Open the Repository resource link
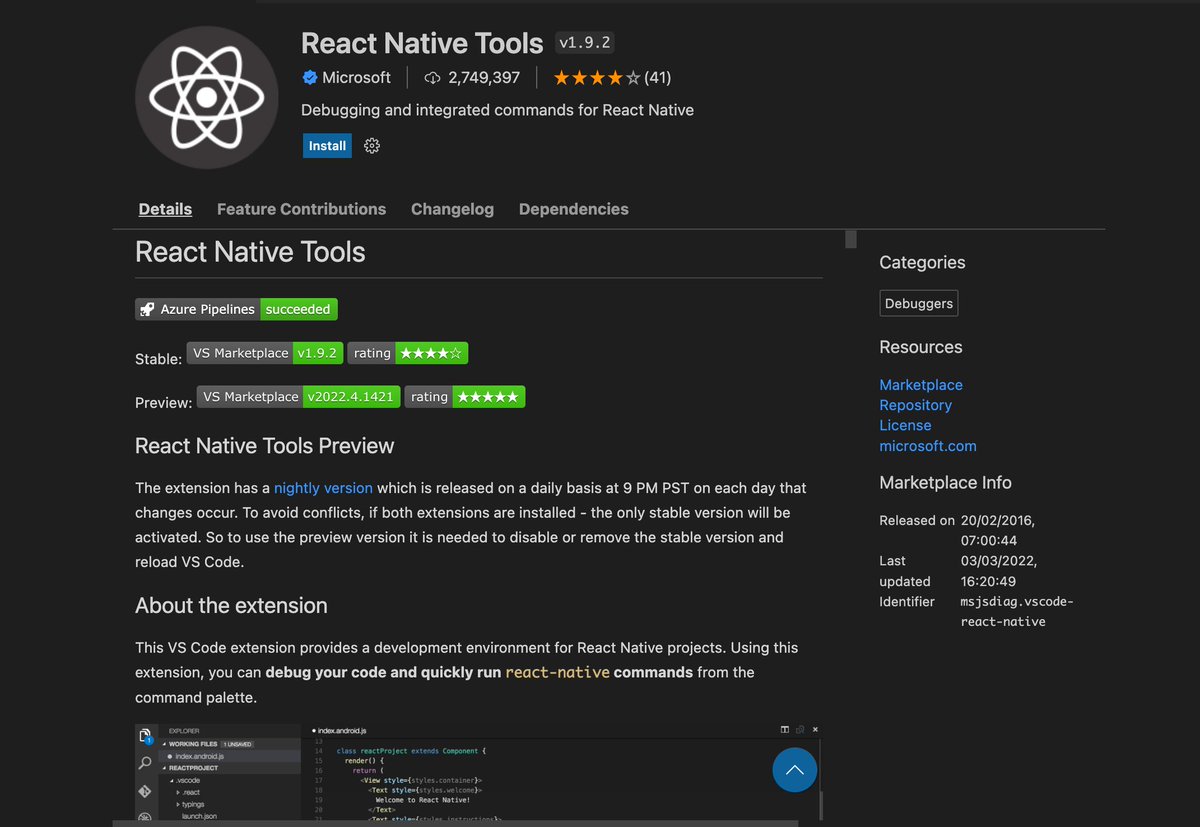 tap(915, 405)
